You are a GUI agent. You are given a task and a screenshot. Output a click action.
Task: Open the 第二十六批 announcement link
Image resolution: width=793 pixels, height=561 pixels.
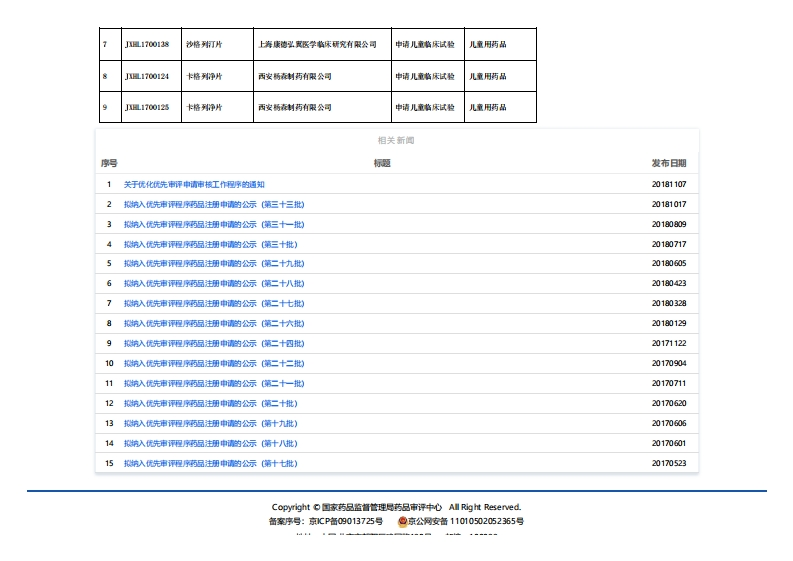(x=213, y=324)
